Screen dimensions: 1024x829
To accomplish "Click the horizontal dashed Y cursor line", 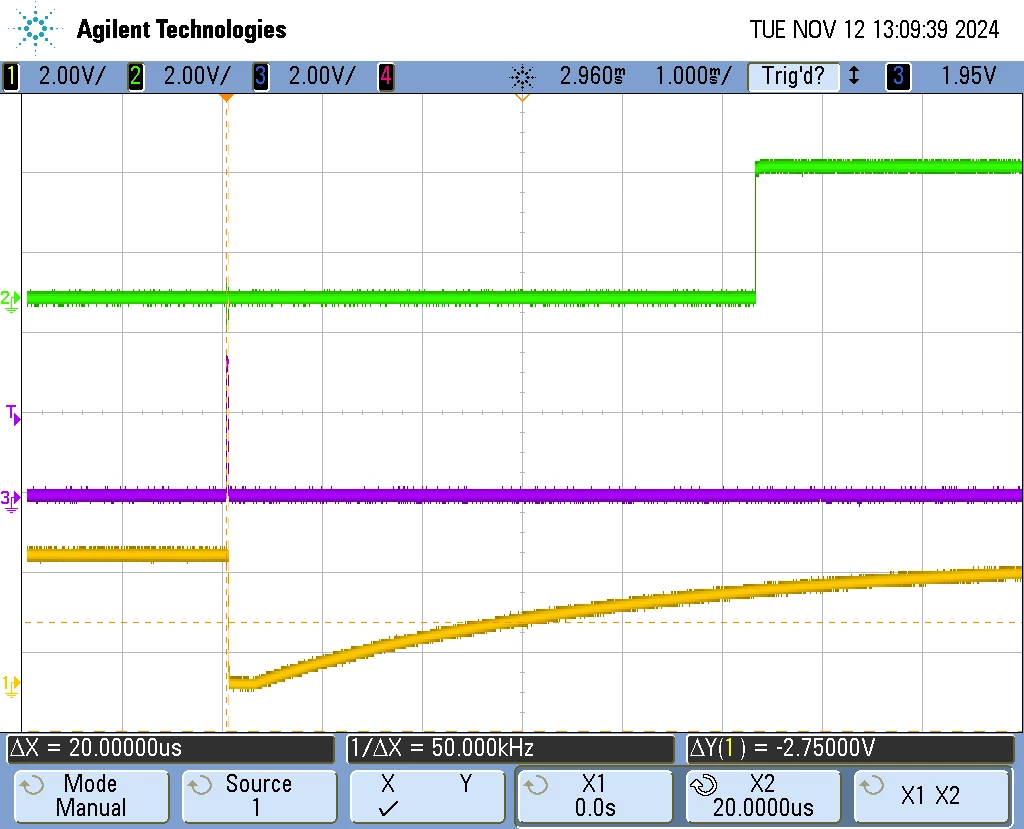I will click(522, 623).
